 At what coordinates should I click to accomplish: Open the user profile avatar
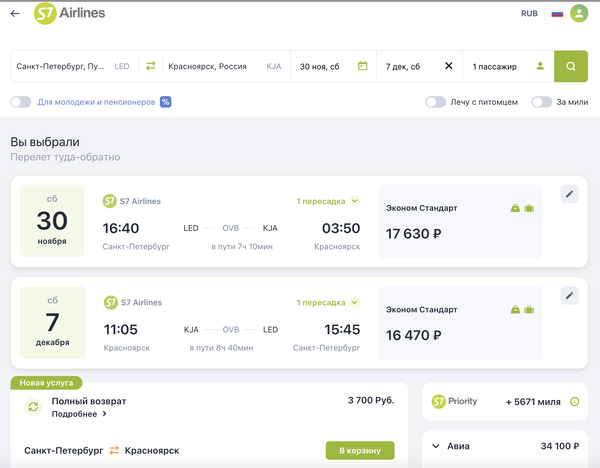click(579, 13)
